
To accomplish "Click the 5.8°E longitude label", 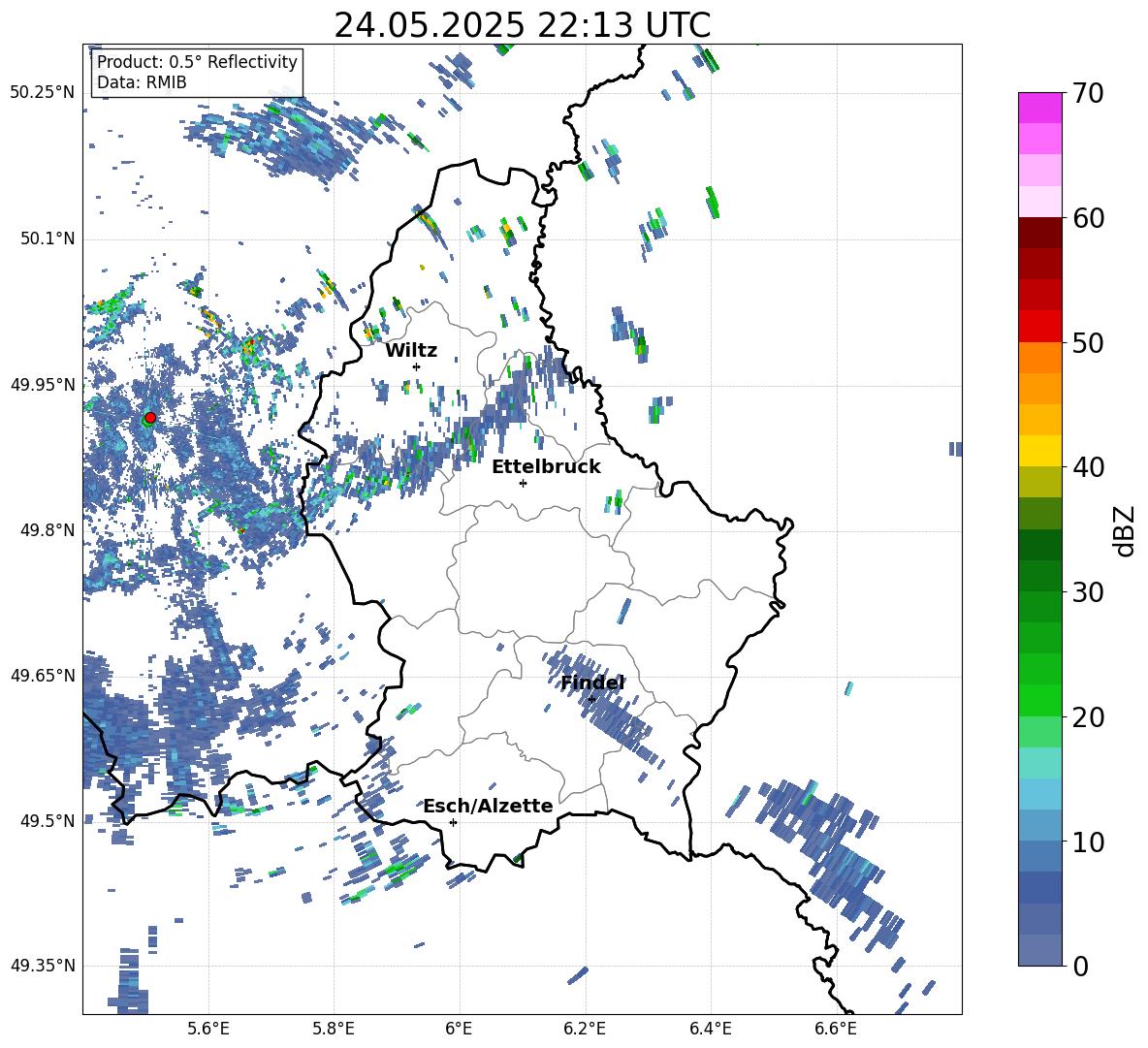I will click(334, 1029).
